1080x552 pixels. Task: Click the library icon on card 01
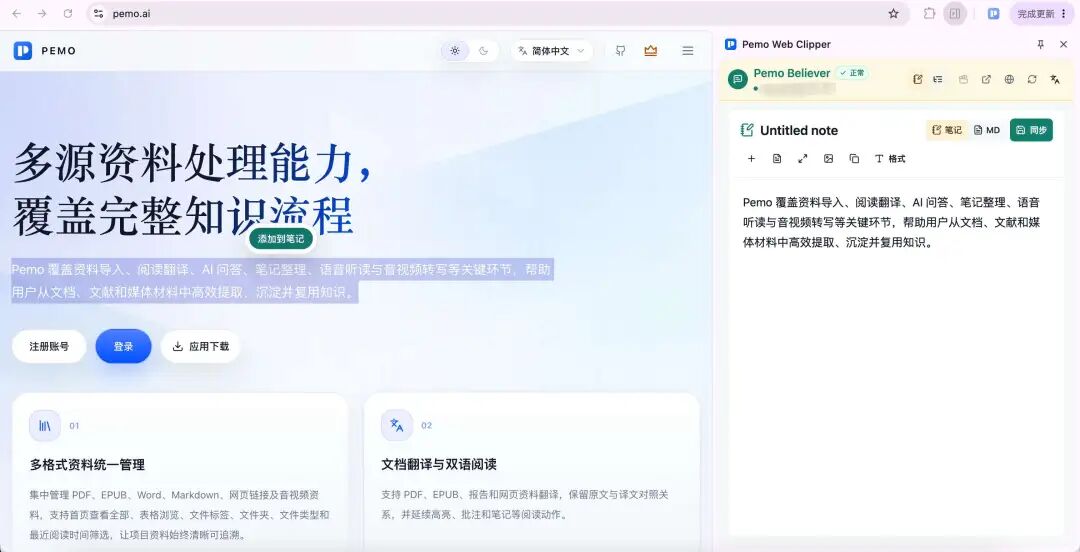[x=45, y=426]
